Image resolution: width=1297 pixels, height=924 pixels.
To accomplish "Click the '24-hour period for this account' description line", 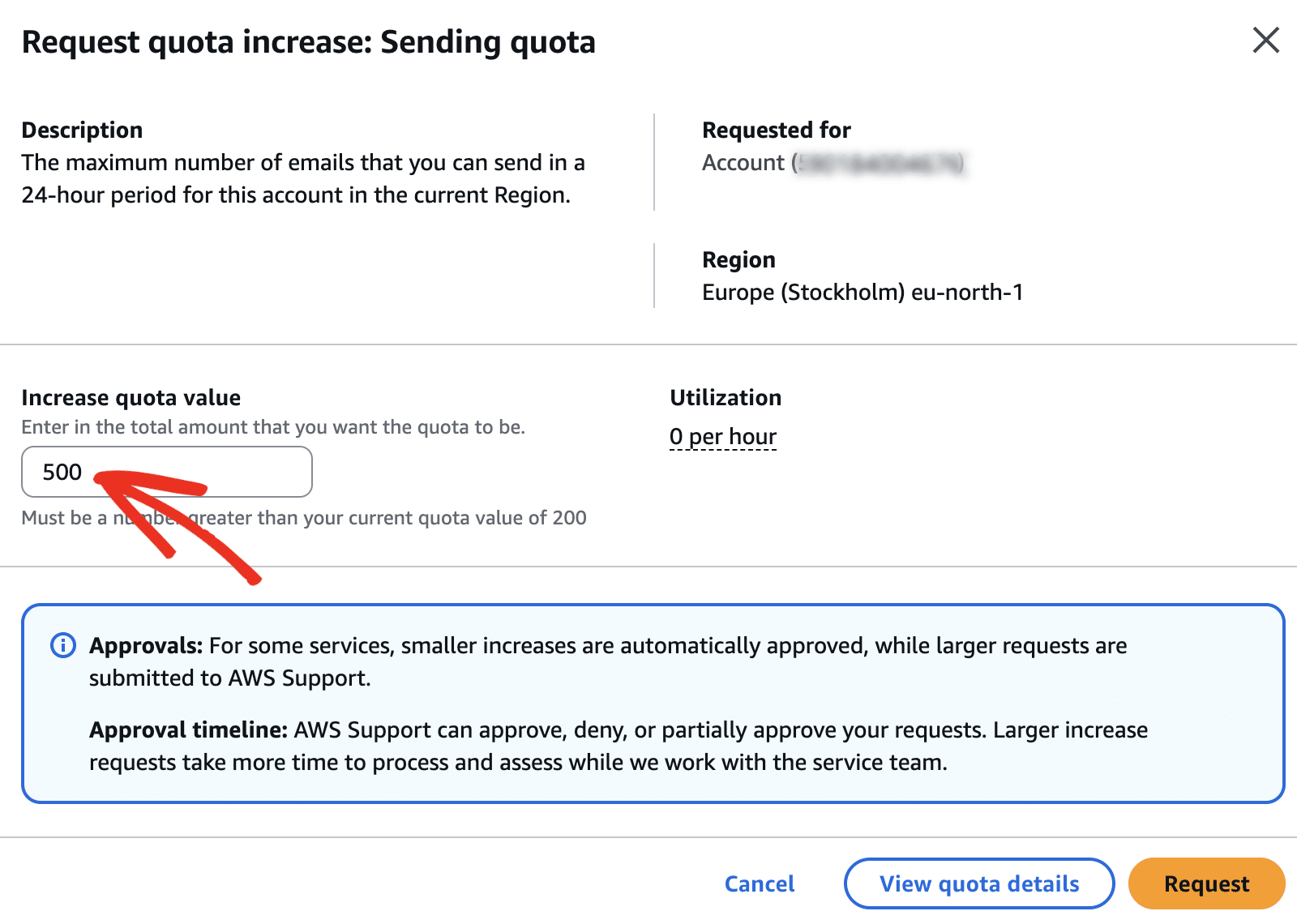I will pos(296,195).
